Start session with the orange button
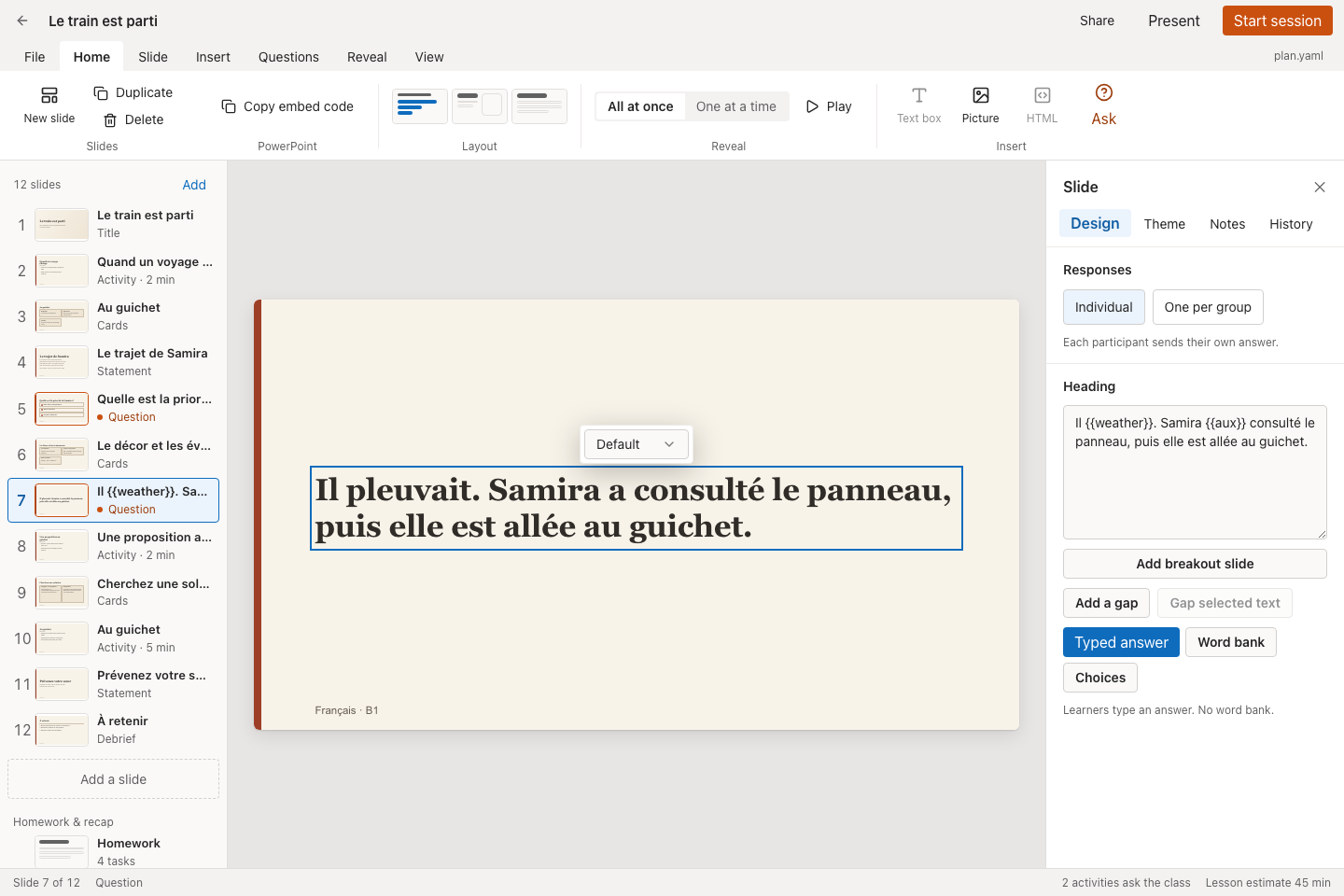 [x=1278, y=21]
